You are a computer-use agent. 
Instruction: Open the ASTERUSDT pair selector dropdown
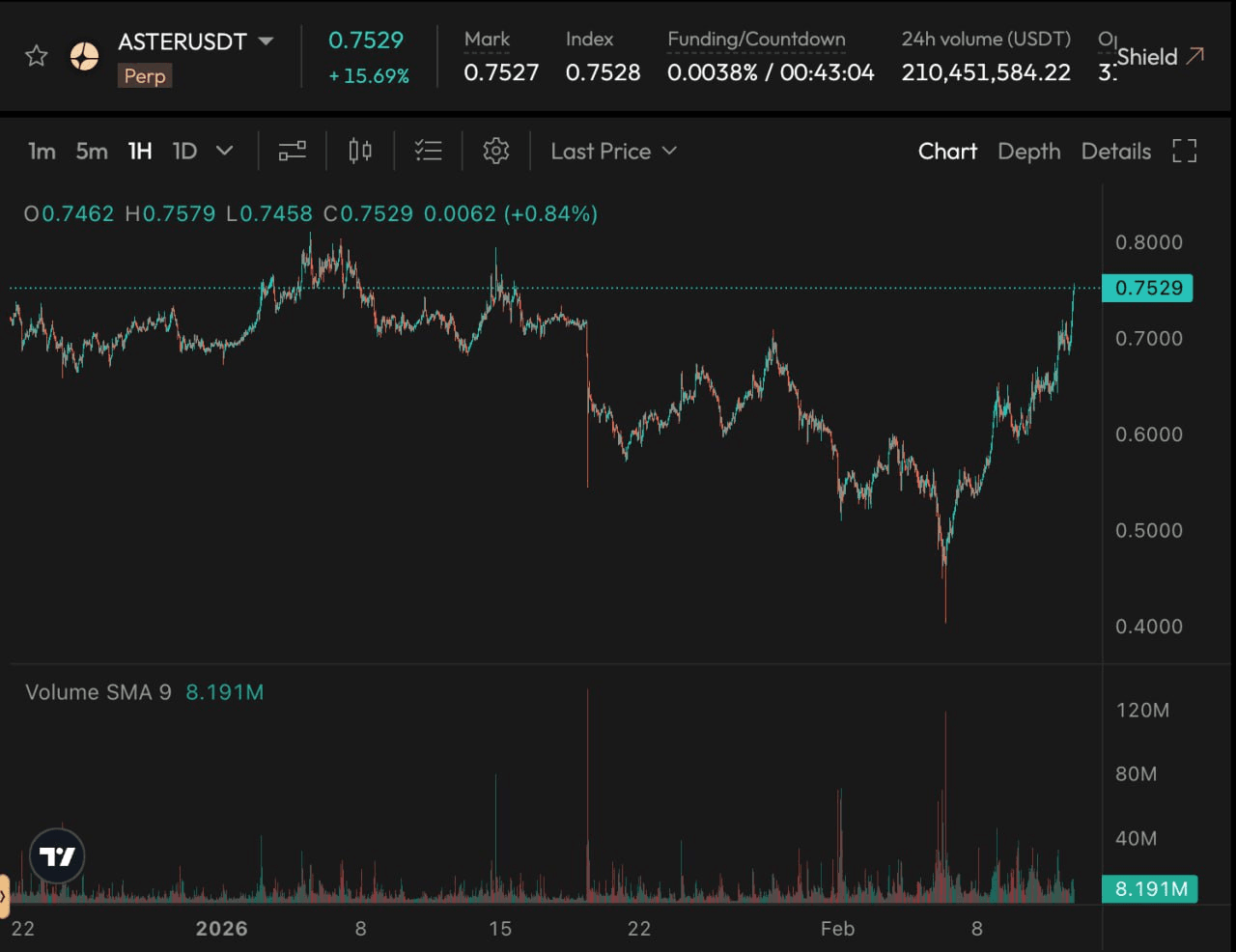pos(267,42)
